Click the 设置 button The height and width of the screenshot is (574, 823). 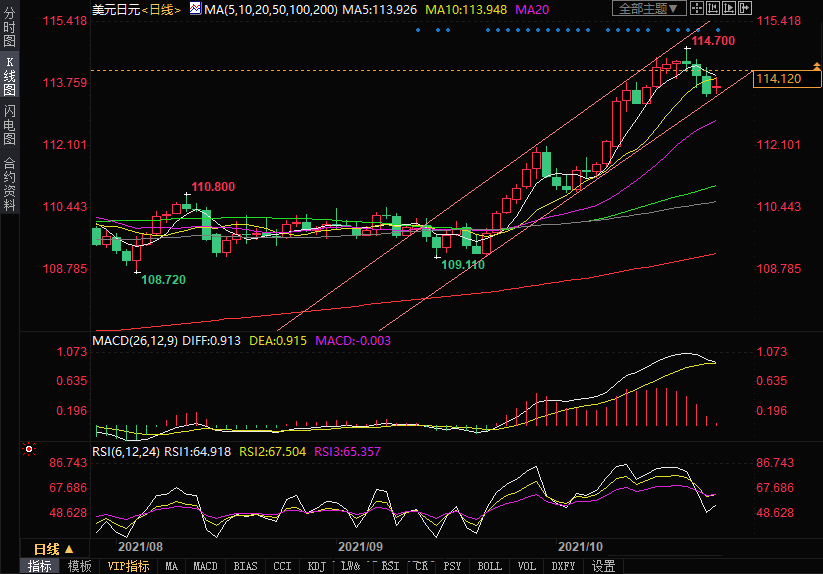click(x=603, y=566)
